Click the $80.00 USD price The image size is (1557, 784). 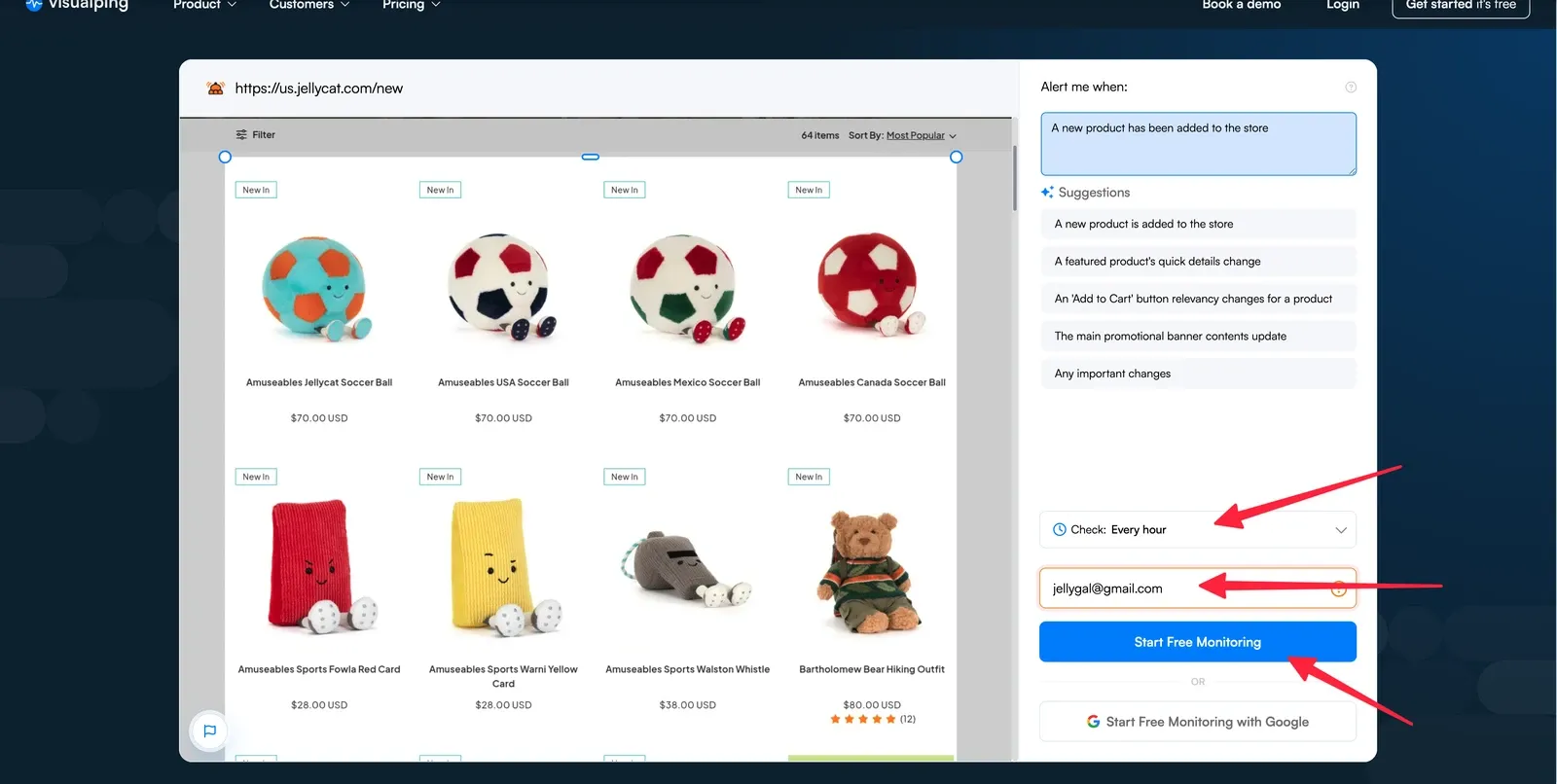click(x=872, y=705)
